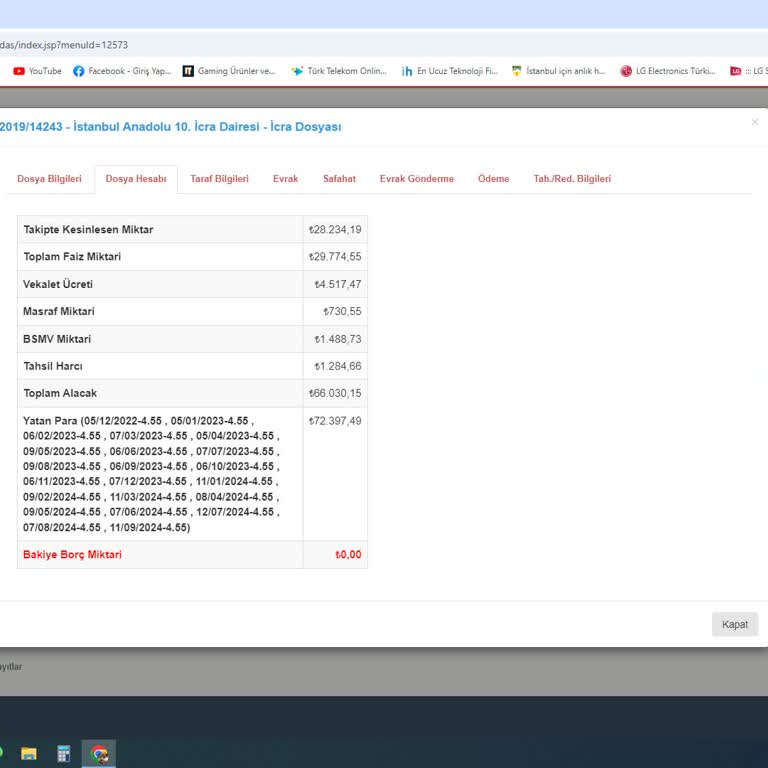Image resolution: width=768 pixels, height=768 pixels.
Task: Click the ₺730,55 value
Action: [342, 312]
